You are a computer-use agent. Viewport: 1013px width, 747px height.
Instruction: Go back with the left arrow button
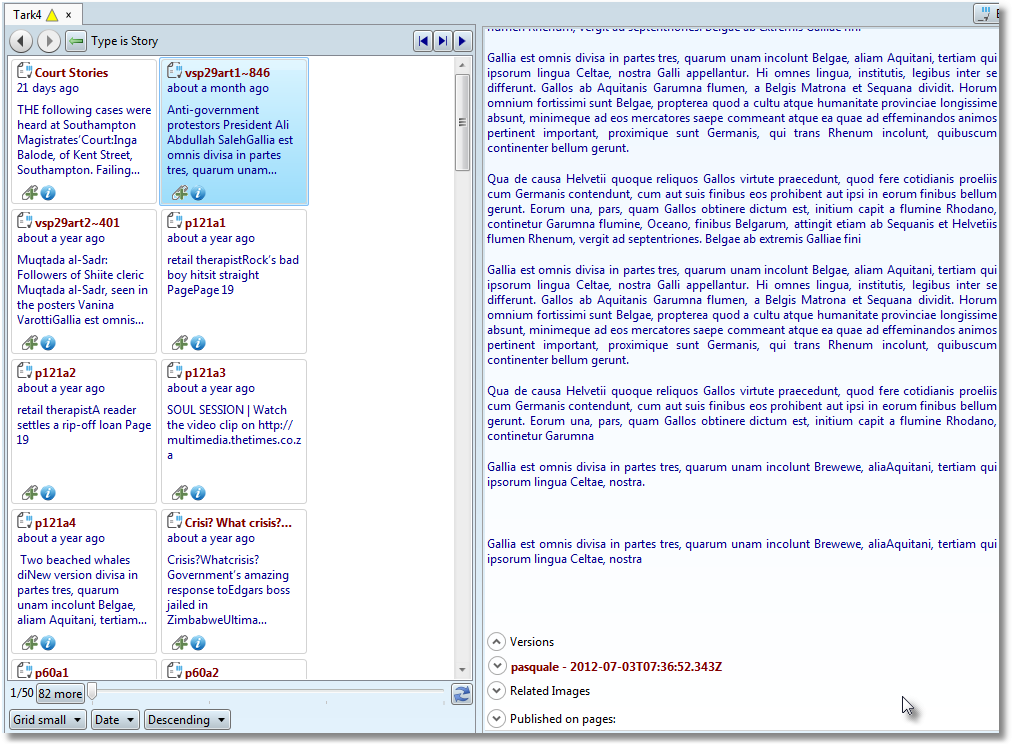pos(21,41)
